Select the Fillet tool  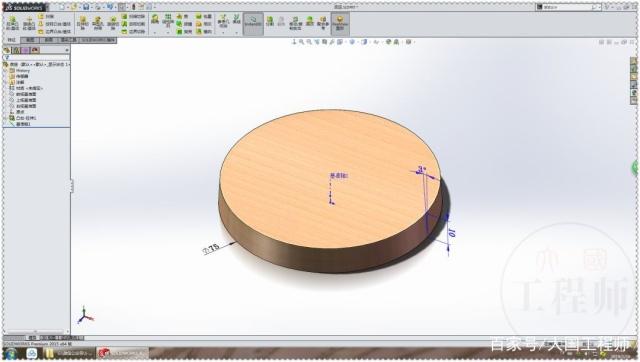click(155, 19)
